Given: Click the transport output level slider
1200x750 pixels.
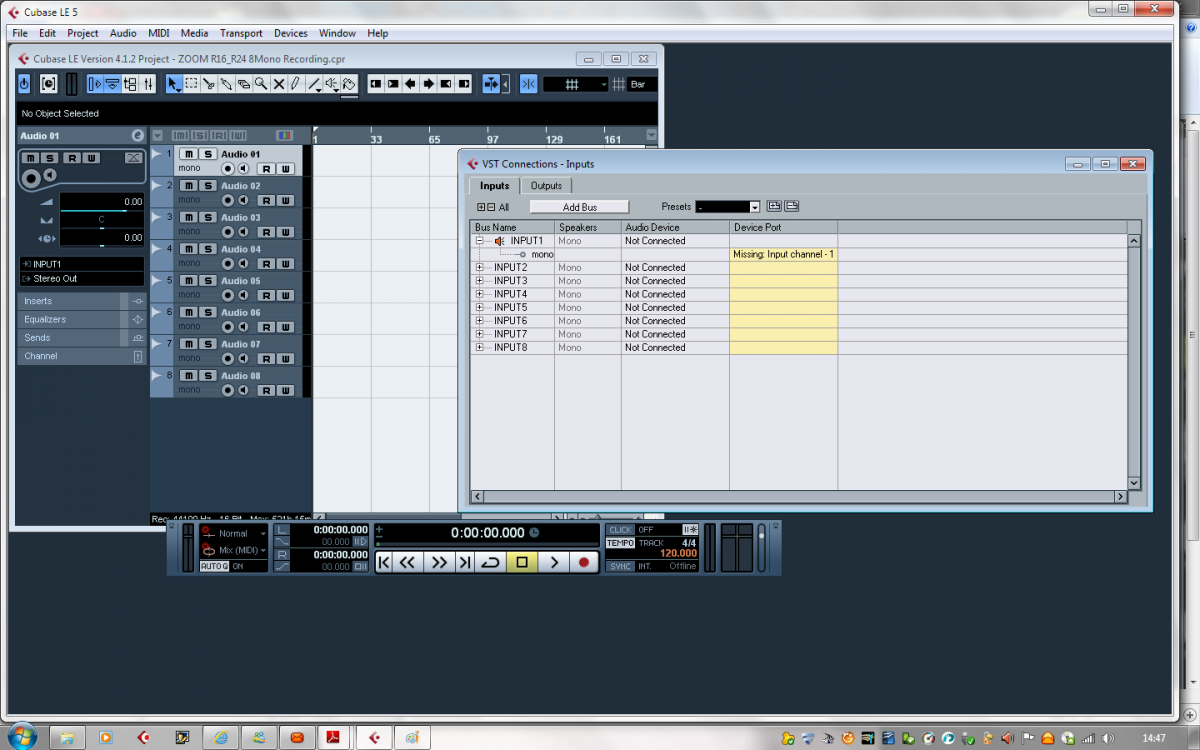Looking at the screenshot, I should click(761, 547).
